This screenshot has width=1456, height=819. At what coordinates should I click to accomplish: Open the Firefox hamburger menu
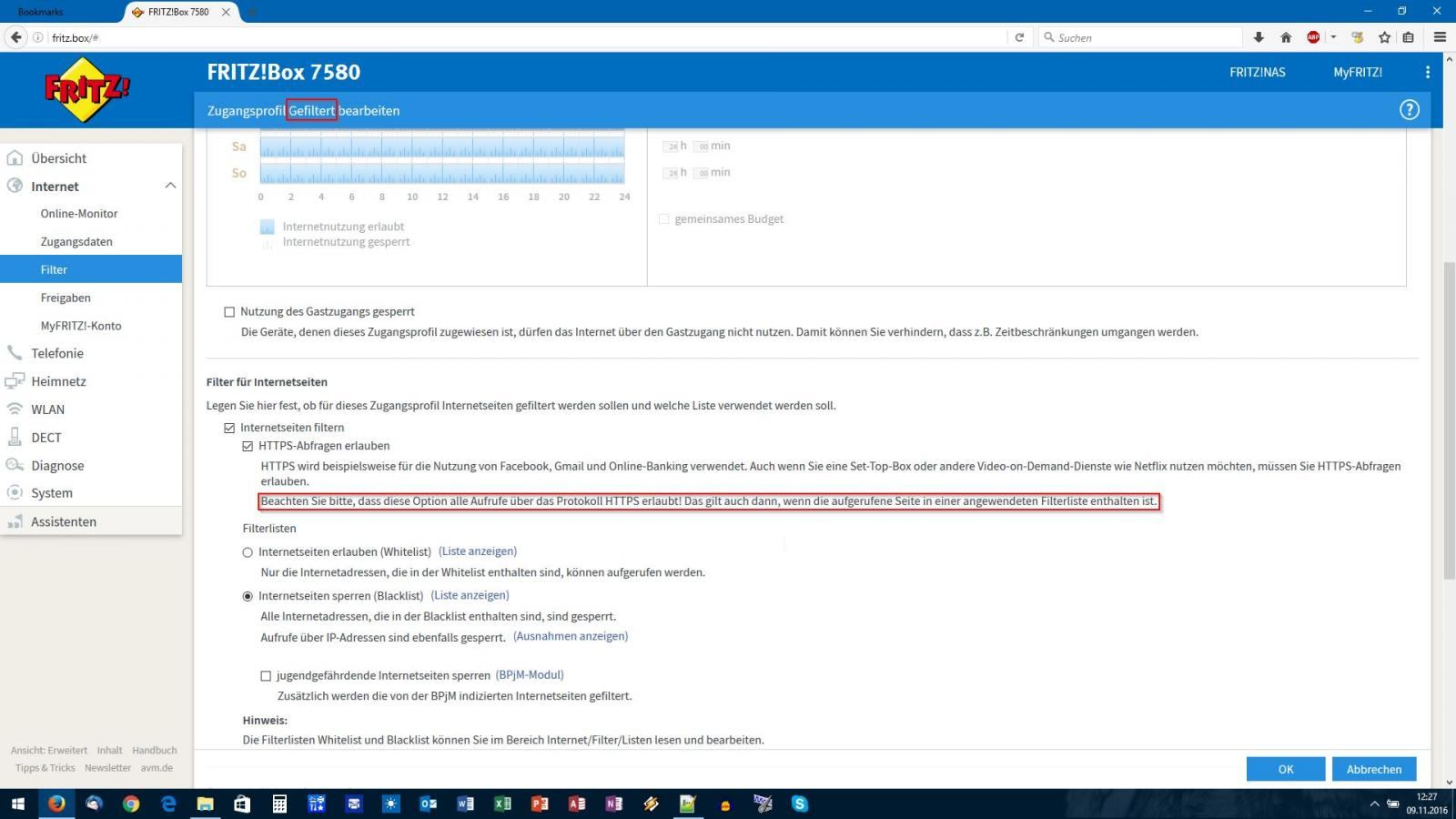click(x=1440, y=37)
